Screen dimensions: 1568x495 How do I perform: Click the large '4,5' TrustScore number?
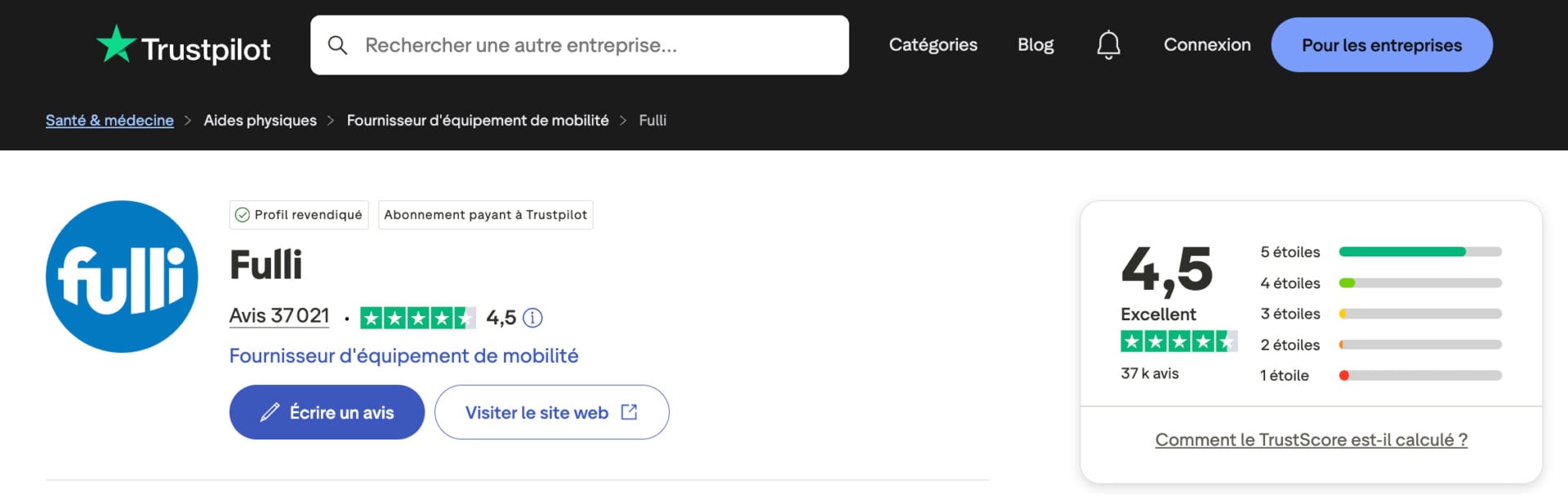tap(1167, 270)
